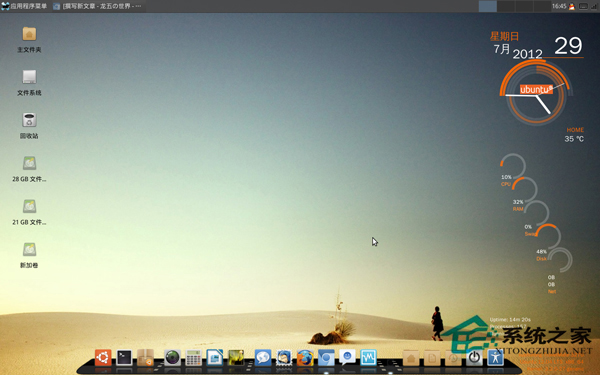Screen dimensions: 600x375
Task: Click the power button icon in dock
Action: [x=474, y=358]
